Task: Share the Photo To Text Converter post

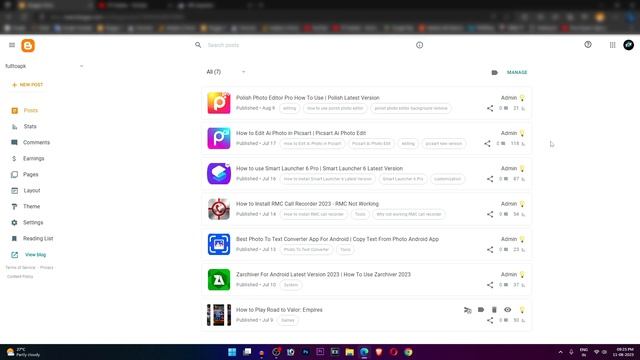Action: coord(490,249)
